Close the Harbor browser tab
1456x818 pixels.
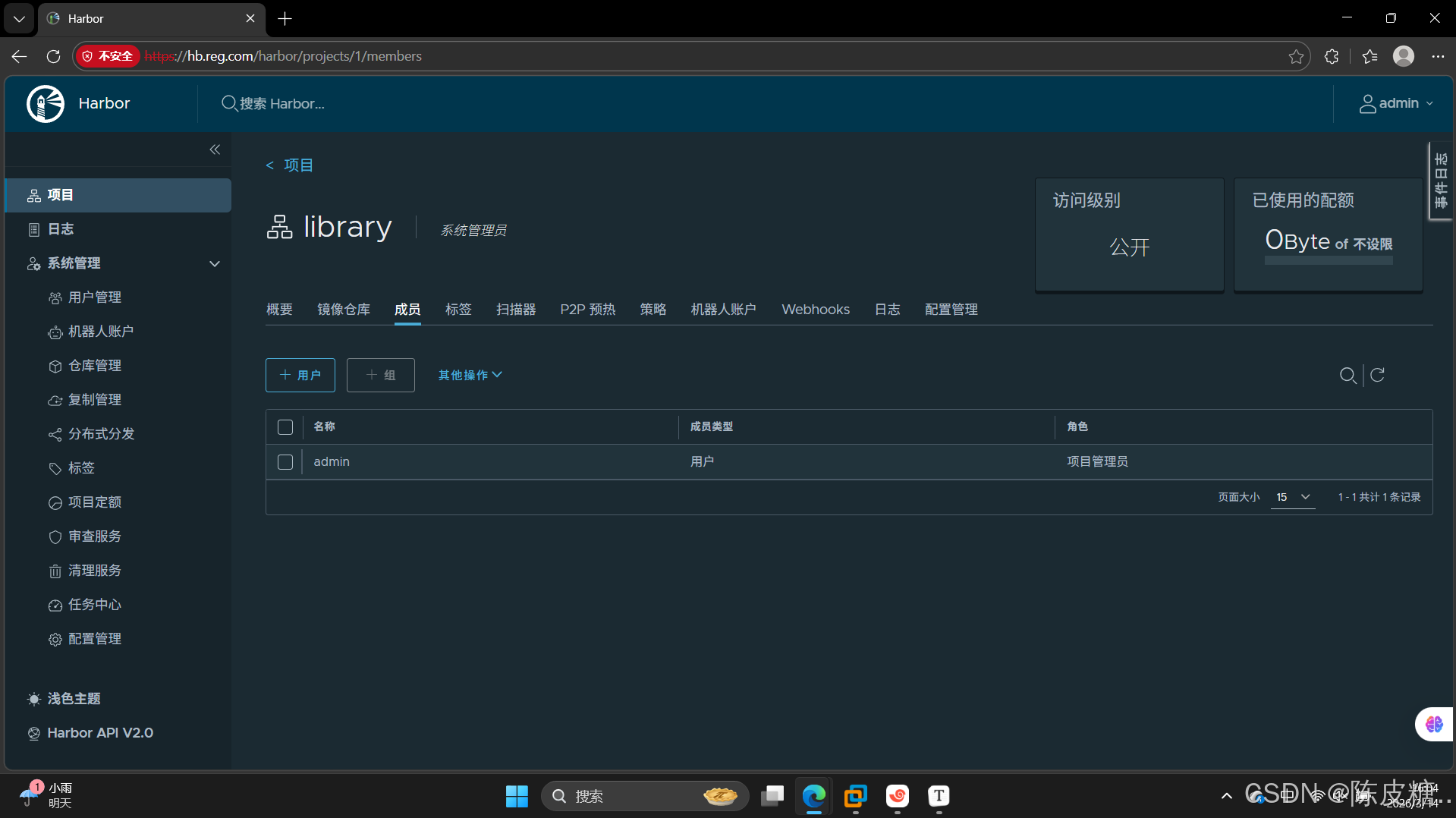click(250, 18)
